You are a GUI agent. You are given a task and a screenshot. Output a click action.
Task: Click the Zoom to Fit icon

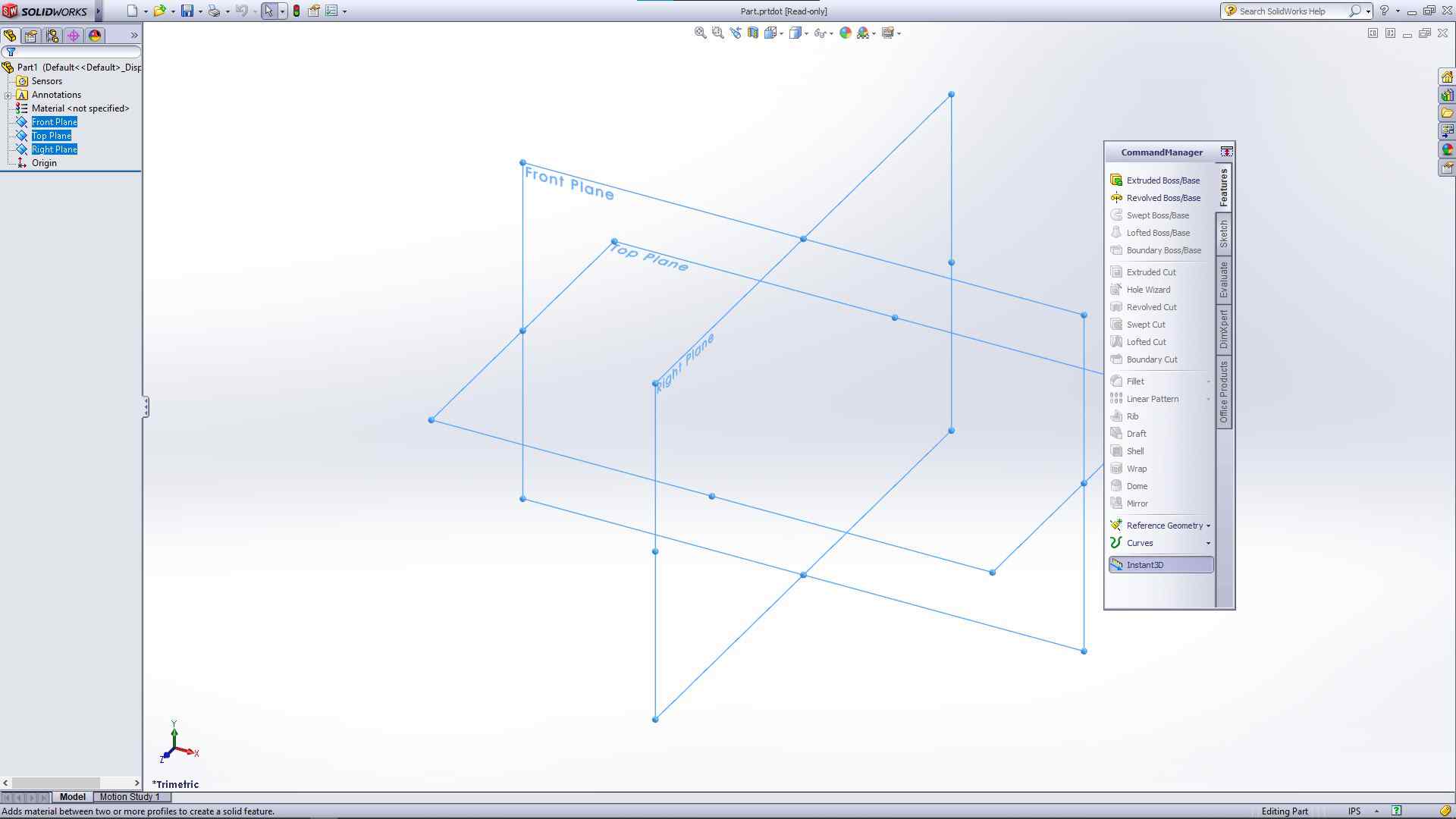point(700,33)
